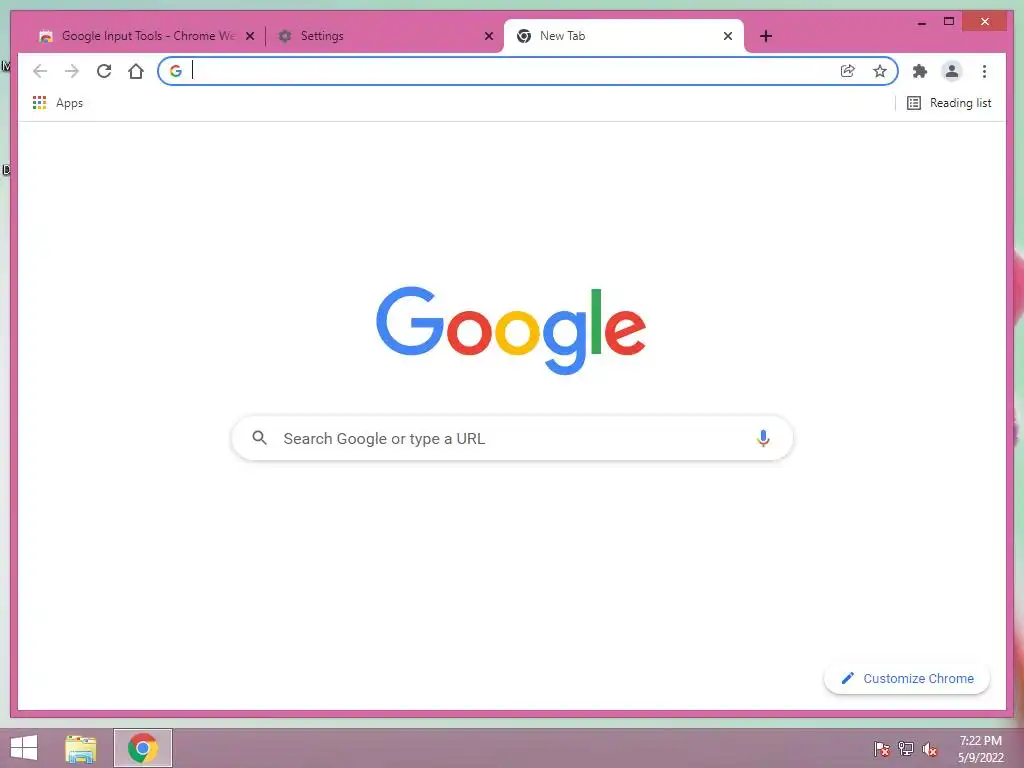The image size is (1024, 768).
Task: Open the profile avatar menu
Action: (952, 71)
